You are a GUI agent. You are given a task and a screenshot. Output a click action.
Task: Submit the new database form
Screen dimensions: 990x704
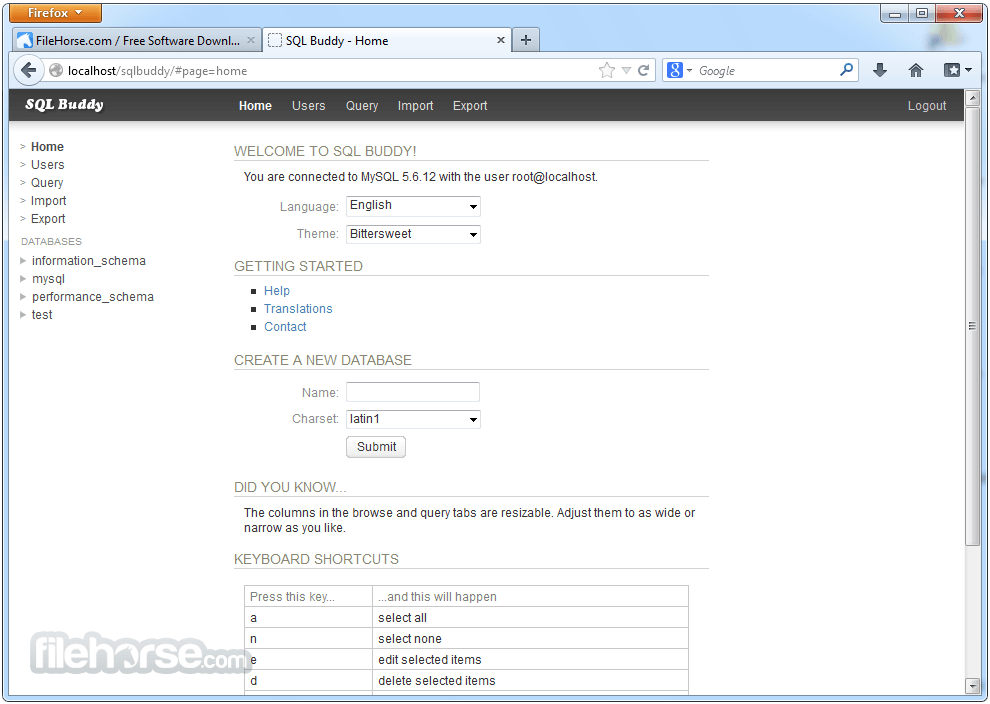[x=375, y=447]
